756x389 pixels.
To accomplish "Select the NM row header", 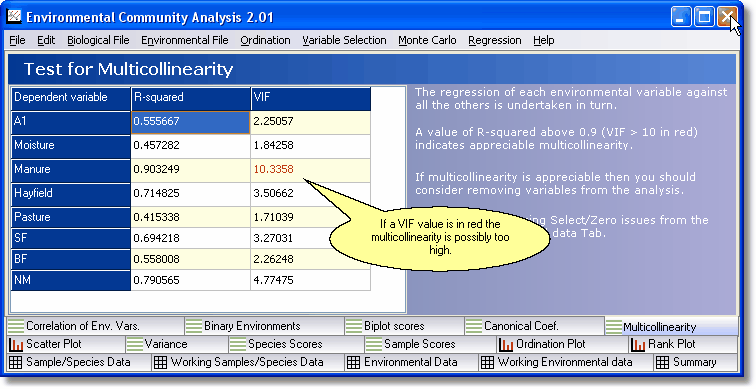I will pos(71,281).
